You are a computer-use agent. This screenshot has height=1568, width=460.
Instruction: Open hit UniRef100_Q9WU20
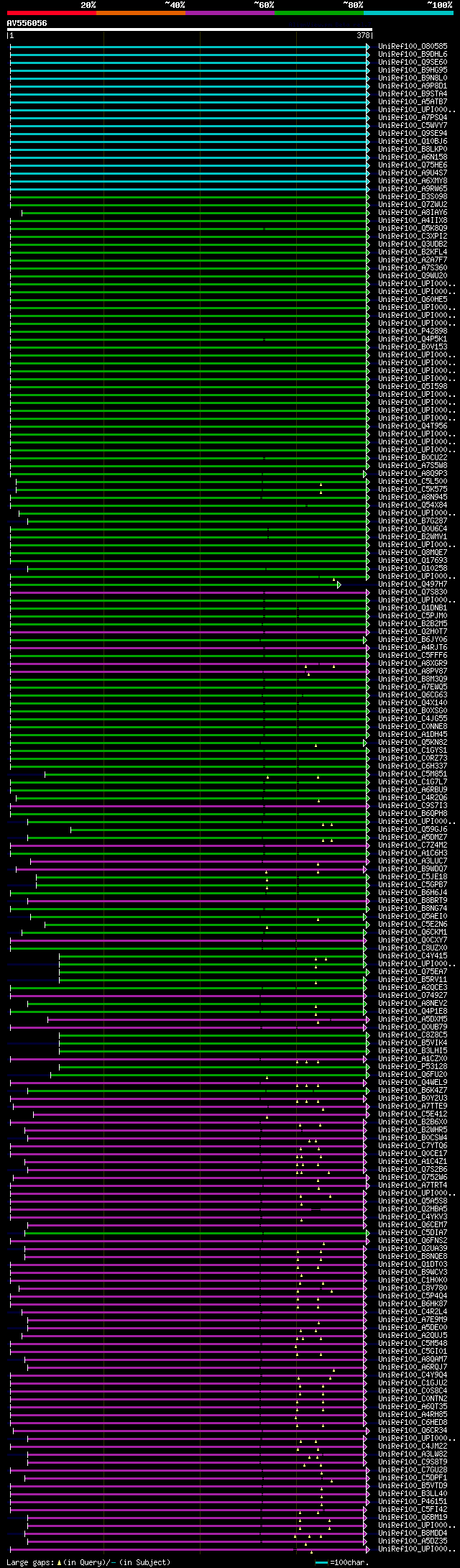[413, 275]
